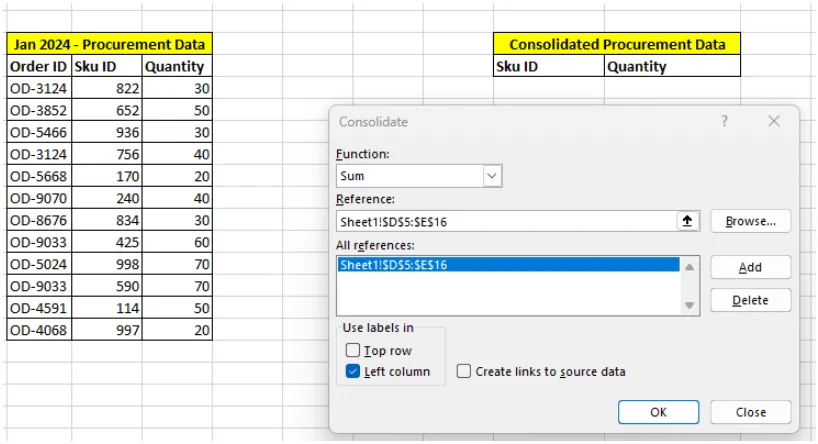This screenshot has width=818, height=444.
Task: Select Sku ID cell 590
Action: coord(106,286)
